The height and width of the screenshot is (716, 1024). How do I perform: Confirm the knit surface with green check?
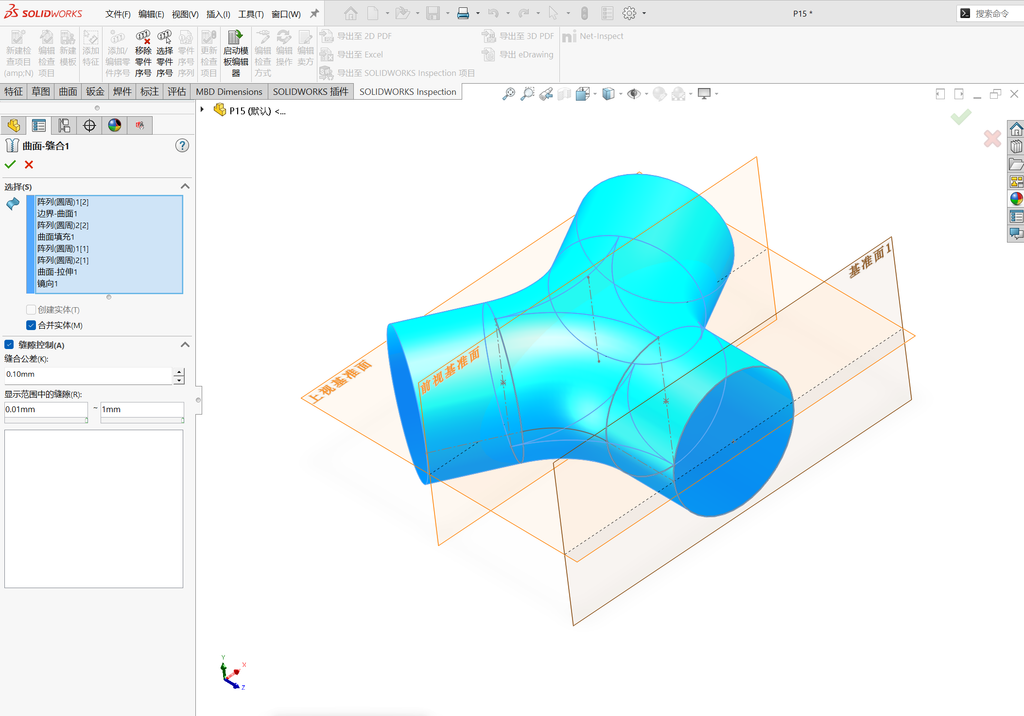click(x=10, y=165)
